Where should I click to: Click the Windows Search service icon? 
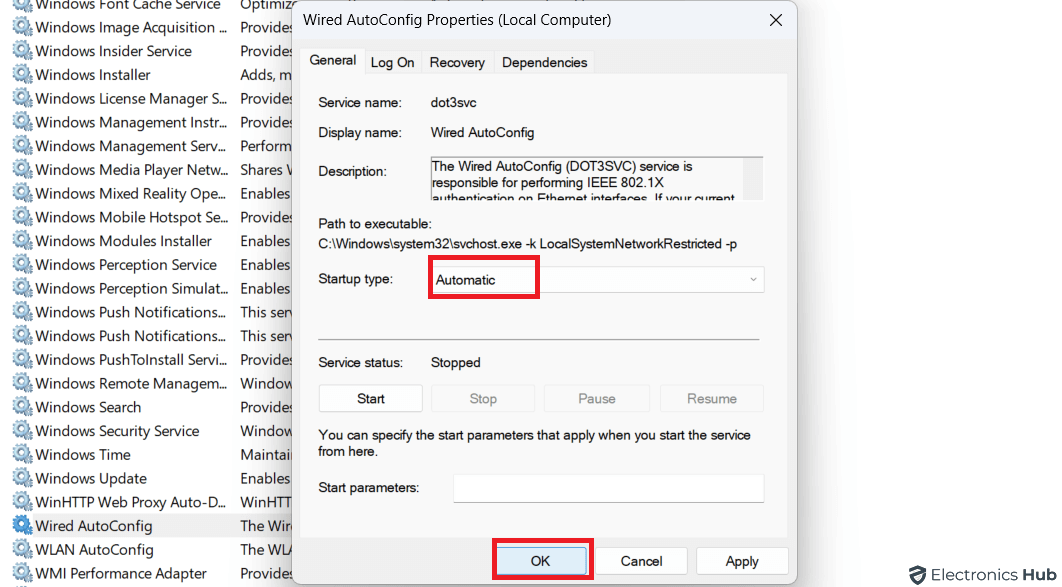click(23, 406)
